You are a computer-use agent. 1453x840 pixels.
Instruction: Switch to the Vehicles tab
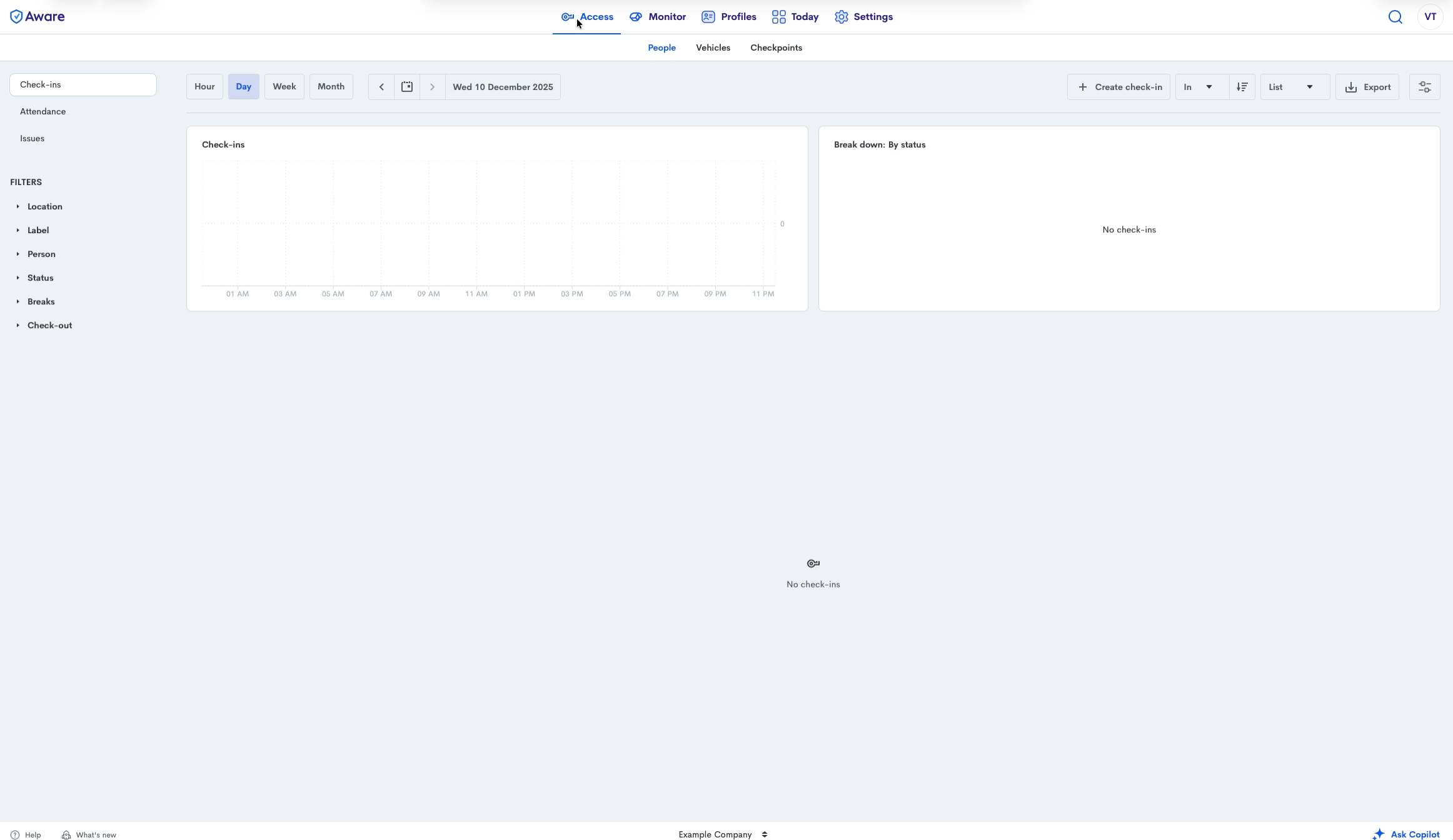coord(713,47)
